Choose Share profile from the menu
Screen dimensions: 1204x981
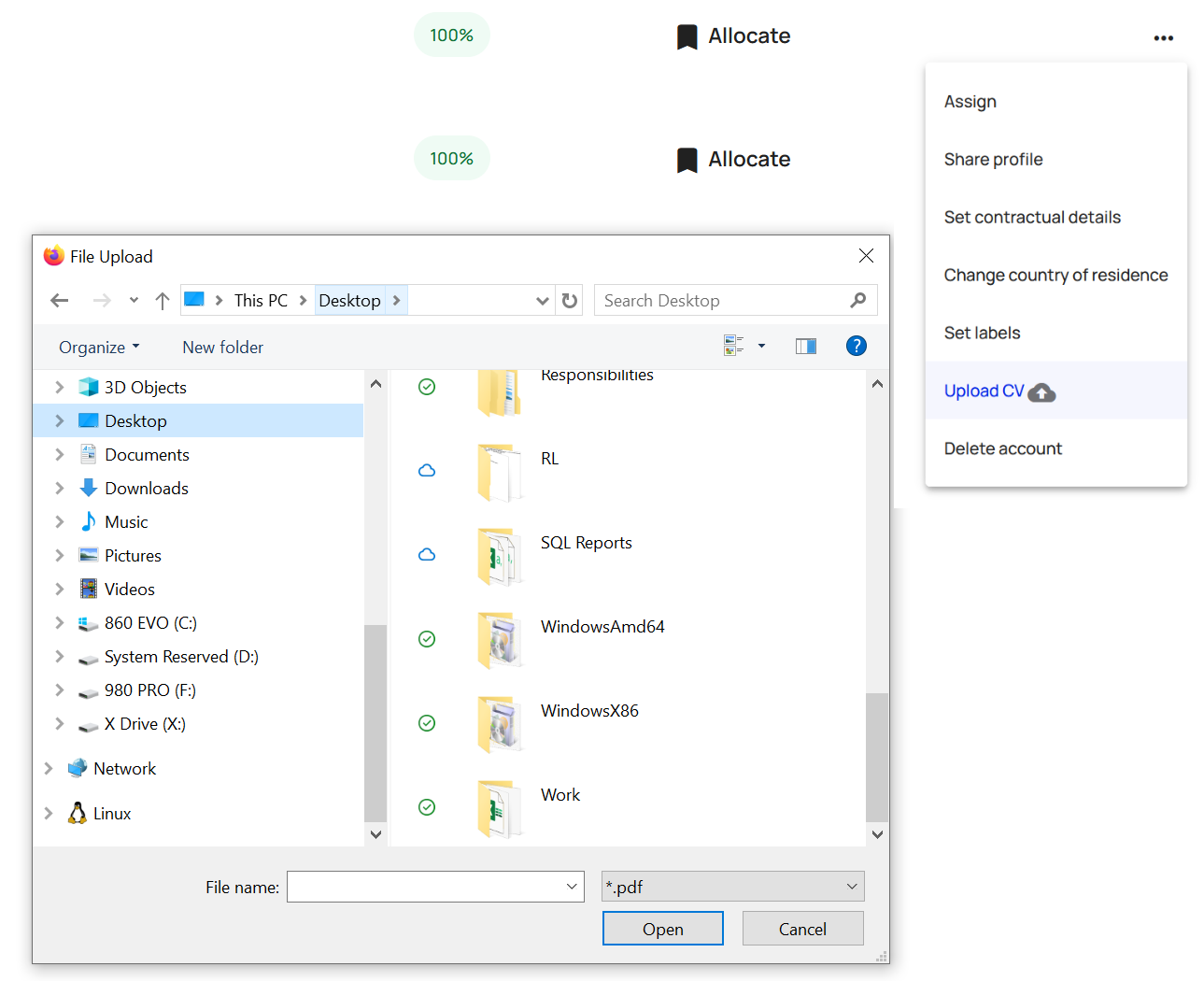1055,160
